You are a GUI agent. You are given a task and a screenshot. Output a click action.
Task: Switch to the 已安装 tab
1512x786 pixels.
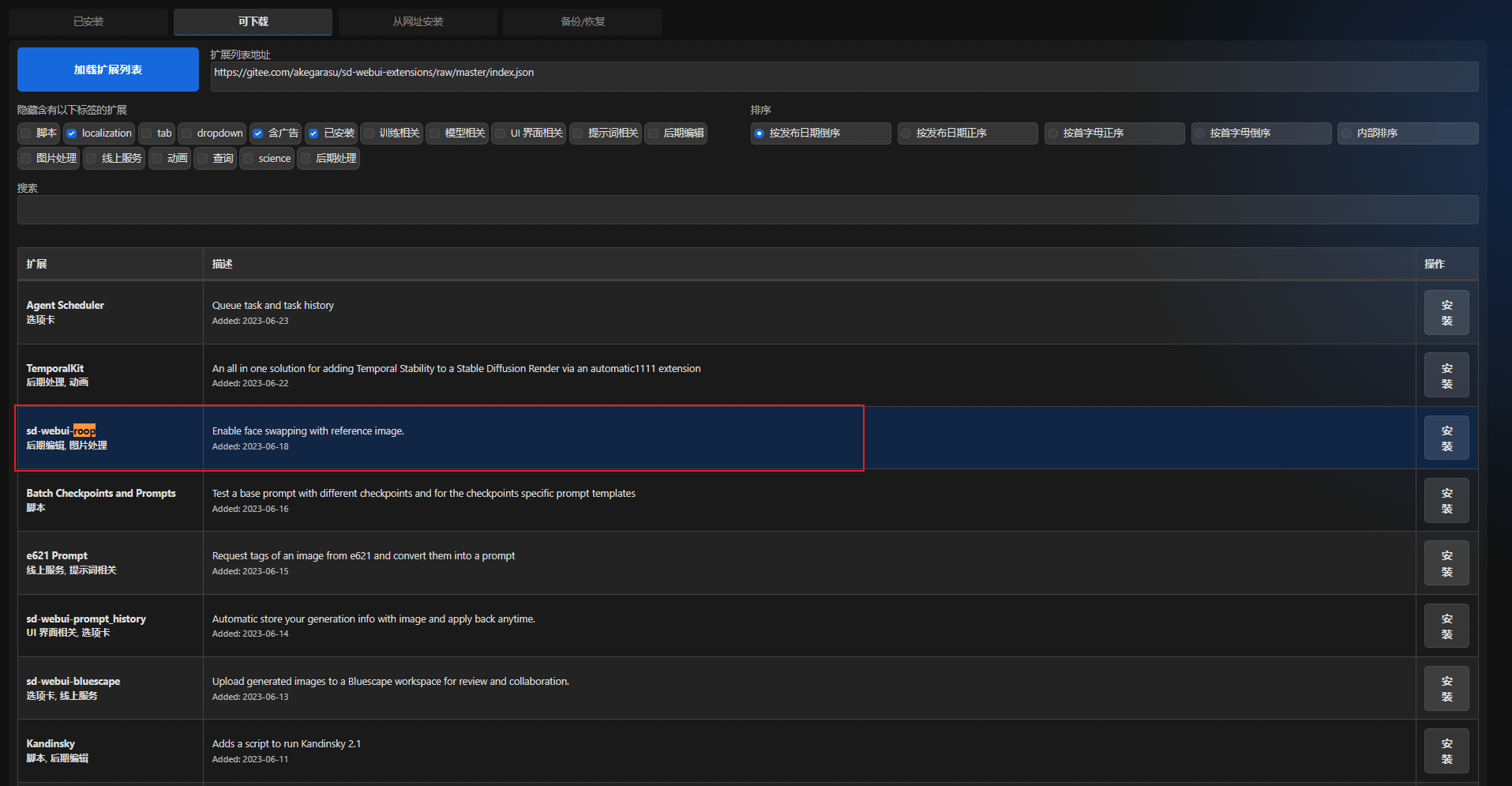[88, 21]
